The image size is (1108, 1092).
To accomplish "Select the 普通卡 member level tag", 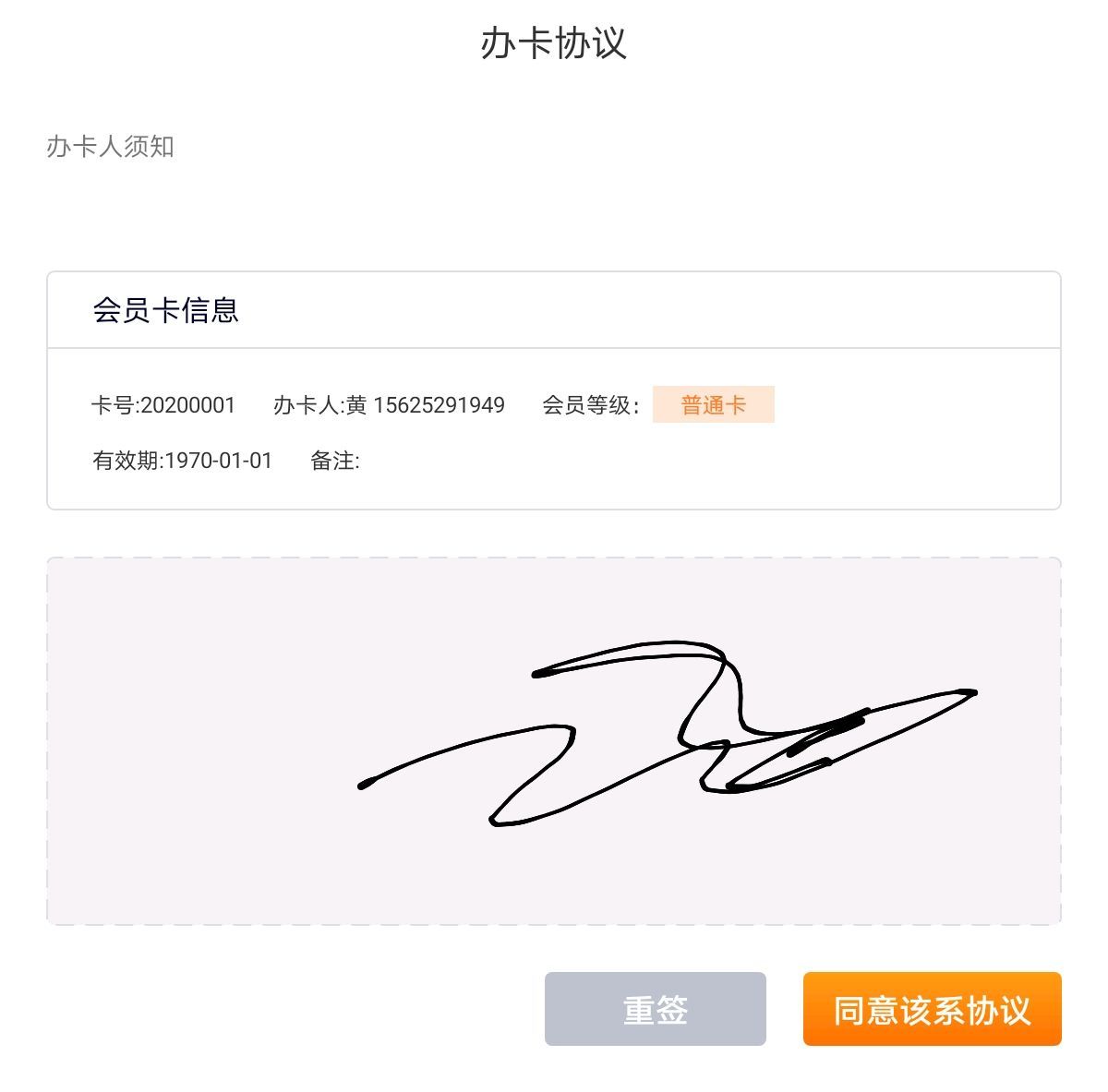I will 713,404.
